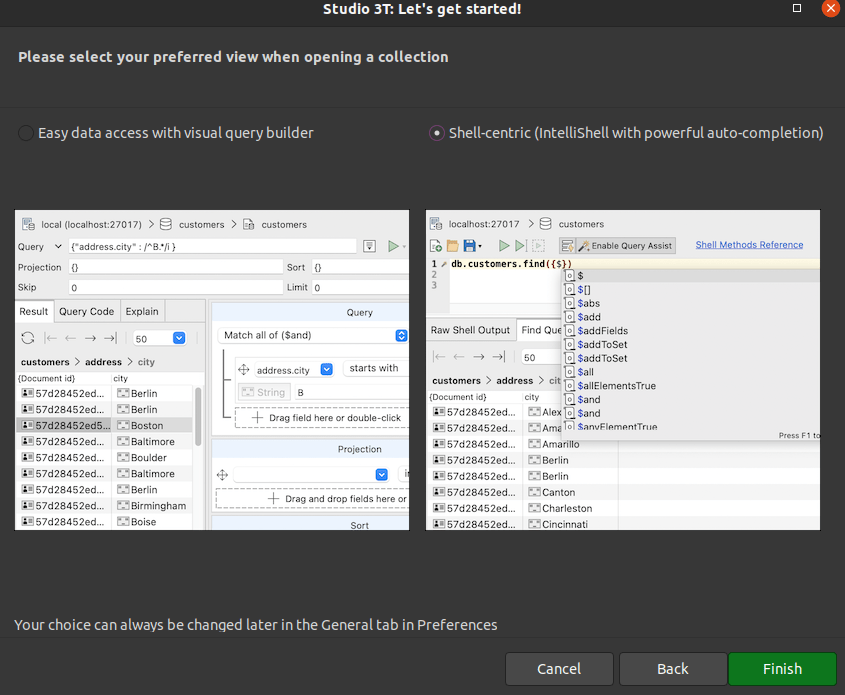This screenshot has height=695, width=845.
Task: Click first page arrow in shell preview results
Action: coord(440,357)
